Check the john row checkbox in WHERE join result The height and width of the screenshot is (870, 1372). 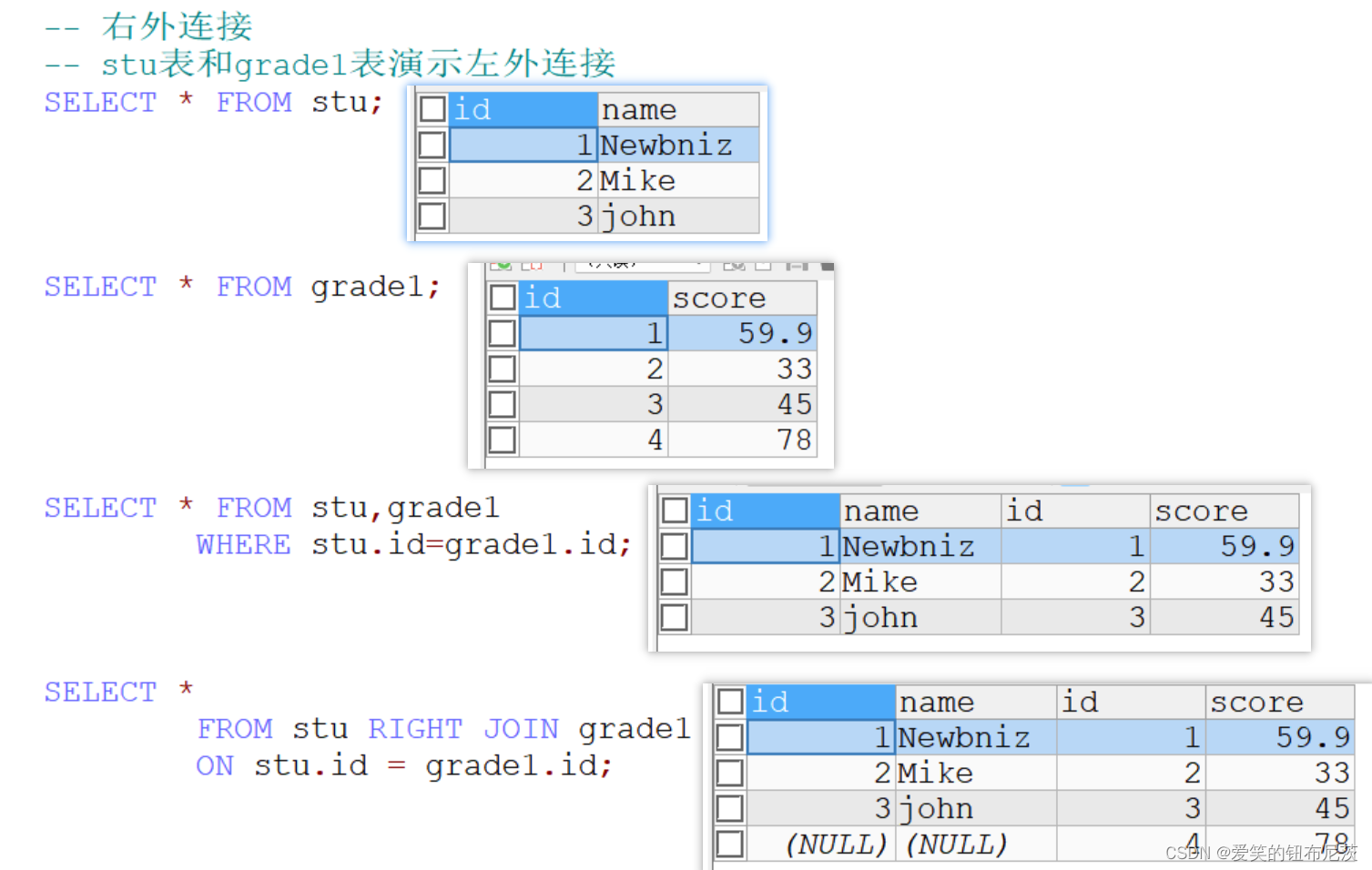click(675, 617)
